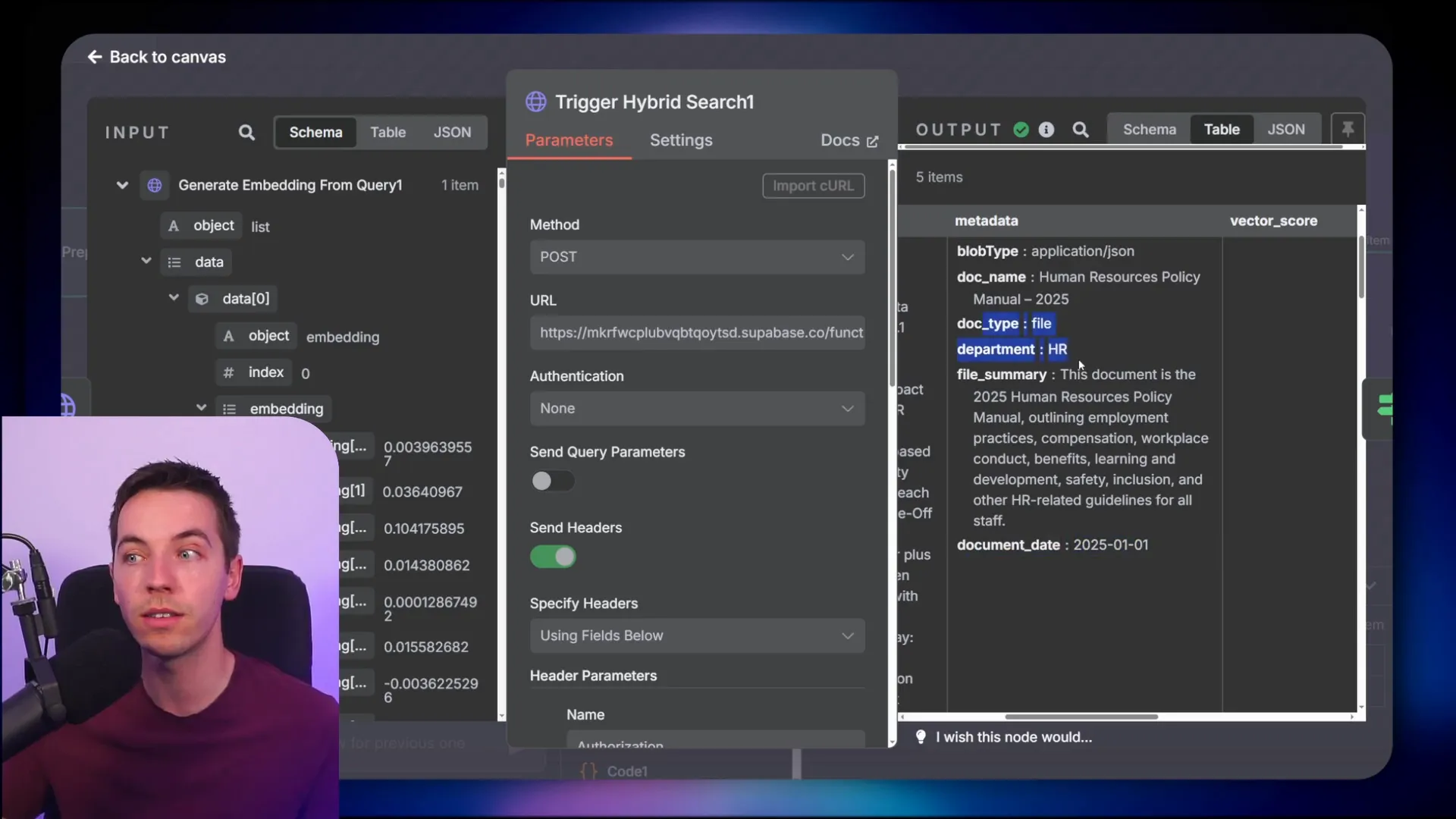The width and height of the screenshot is (1456, 819).
Task: Pin the output data with the pin icon
Action: tap(1348, 129)
